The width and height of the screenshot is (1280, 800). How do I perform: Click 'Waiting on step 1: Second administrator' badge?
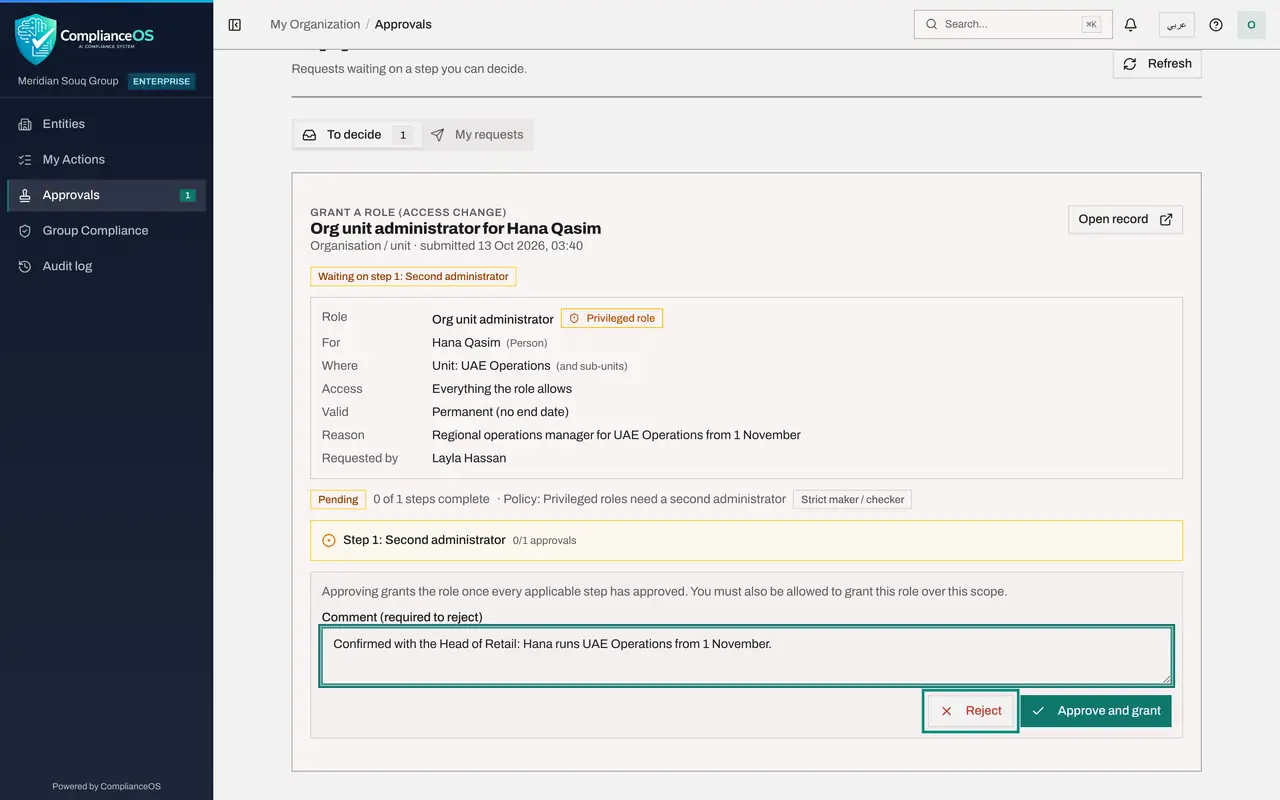(413, 276)
